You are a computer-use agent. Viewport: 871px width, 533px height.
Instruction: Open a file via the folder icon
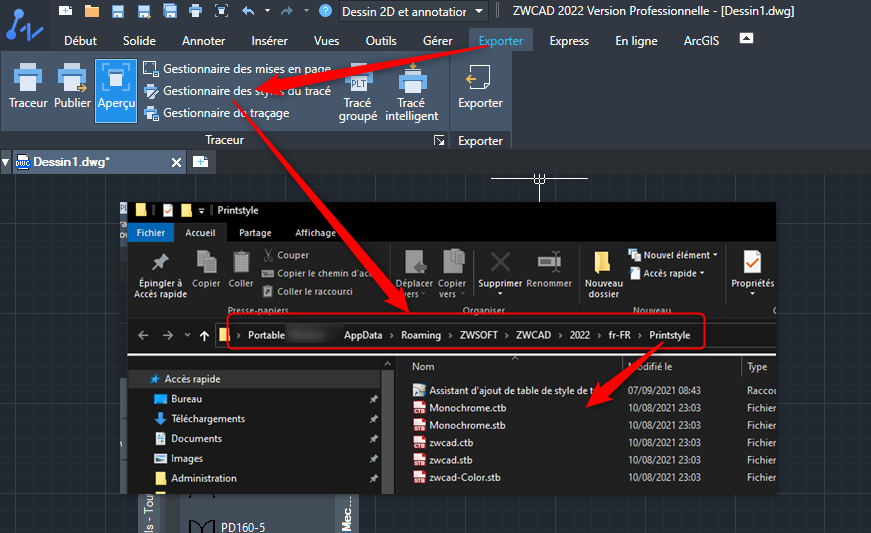92,11
